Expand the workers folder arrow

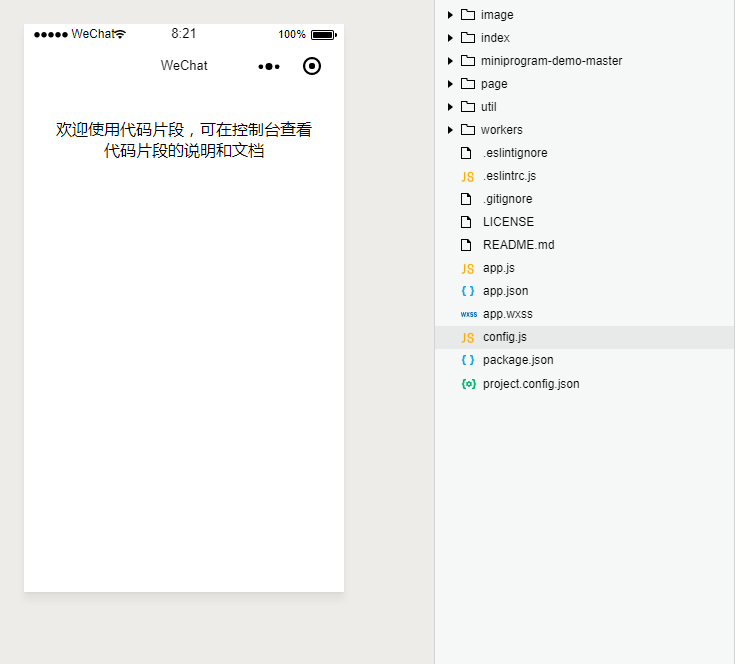pos(450,130)
